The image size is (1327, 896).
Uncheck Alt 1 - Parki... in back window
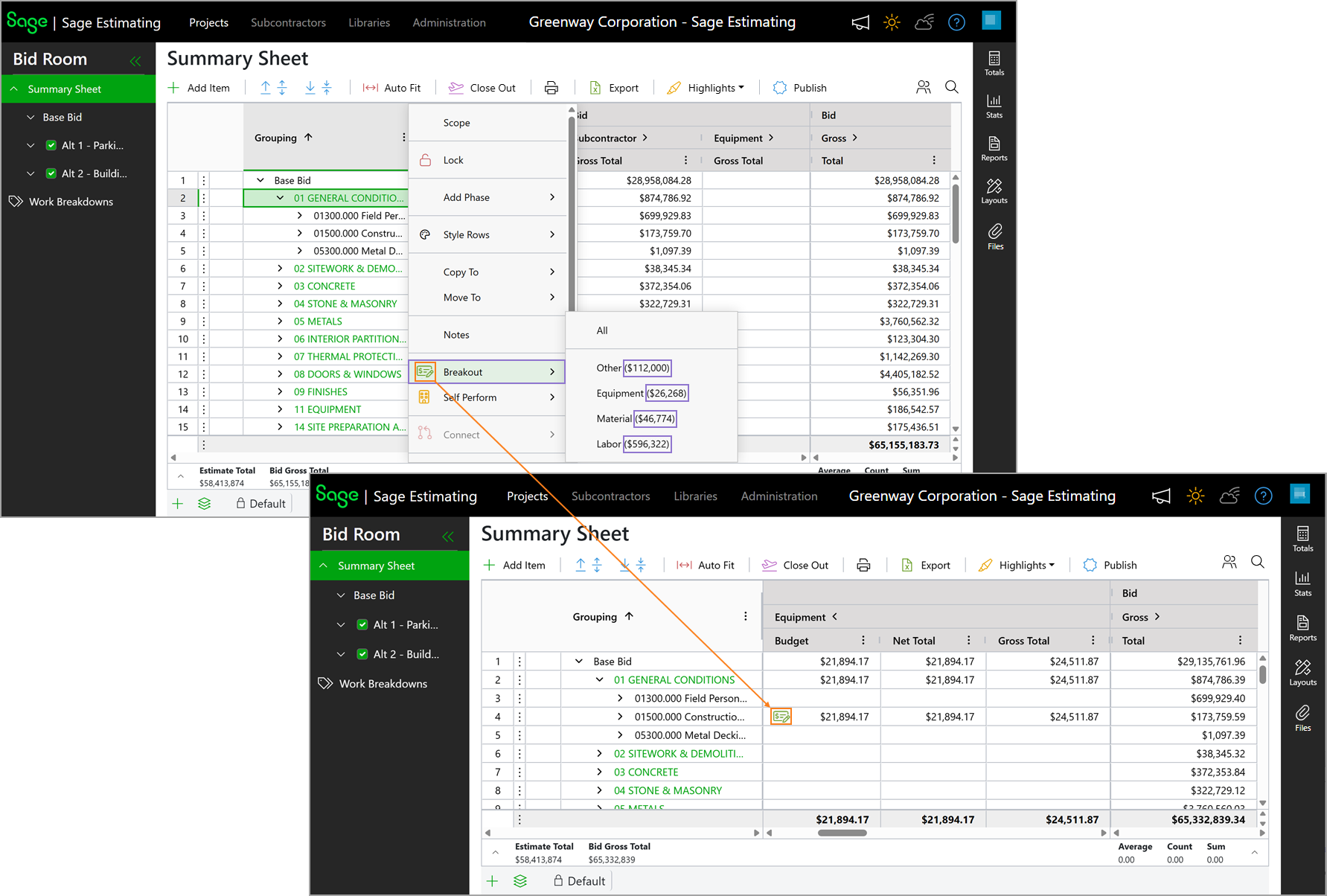(51, 145)
